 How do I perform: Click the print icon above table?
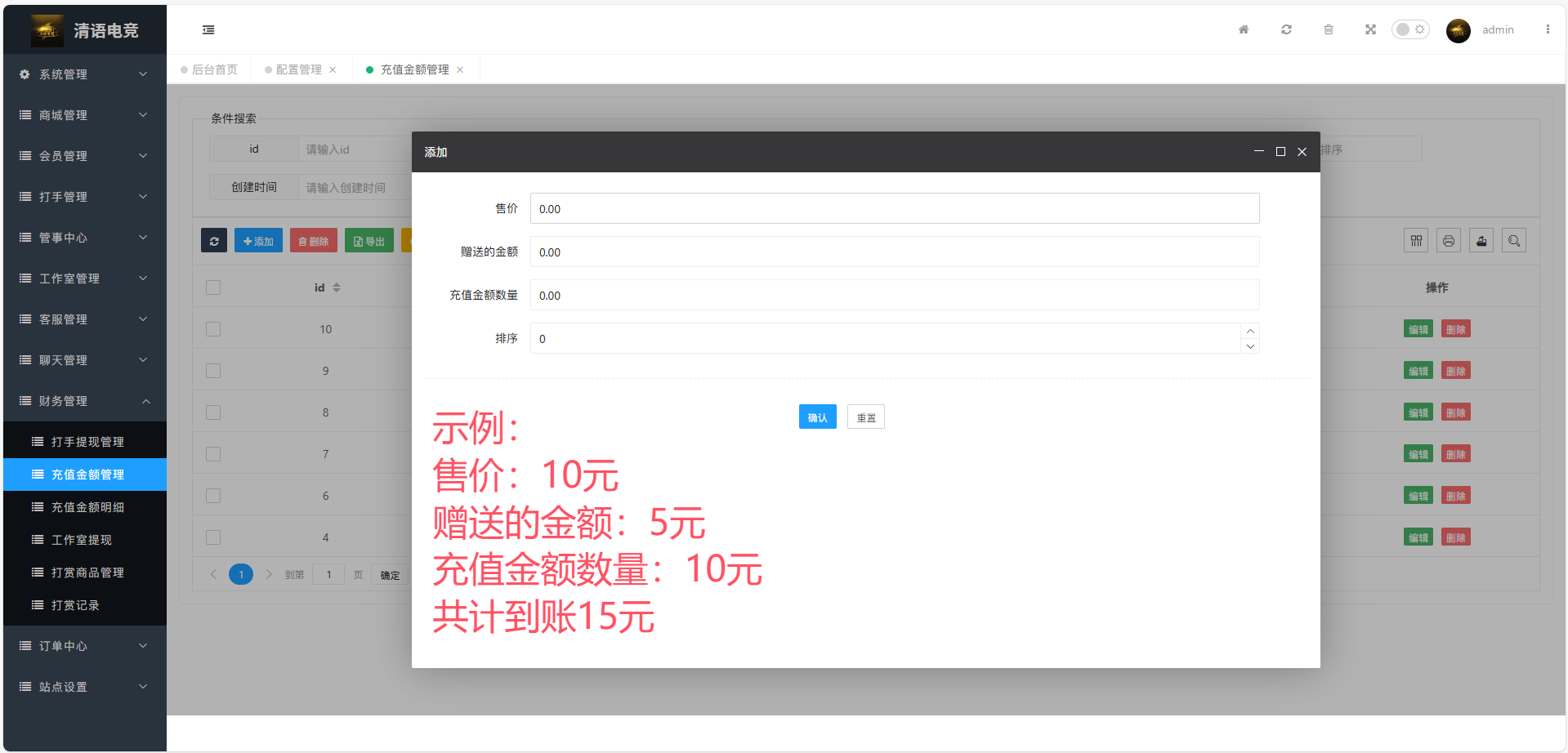1449,241
